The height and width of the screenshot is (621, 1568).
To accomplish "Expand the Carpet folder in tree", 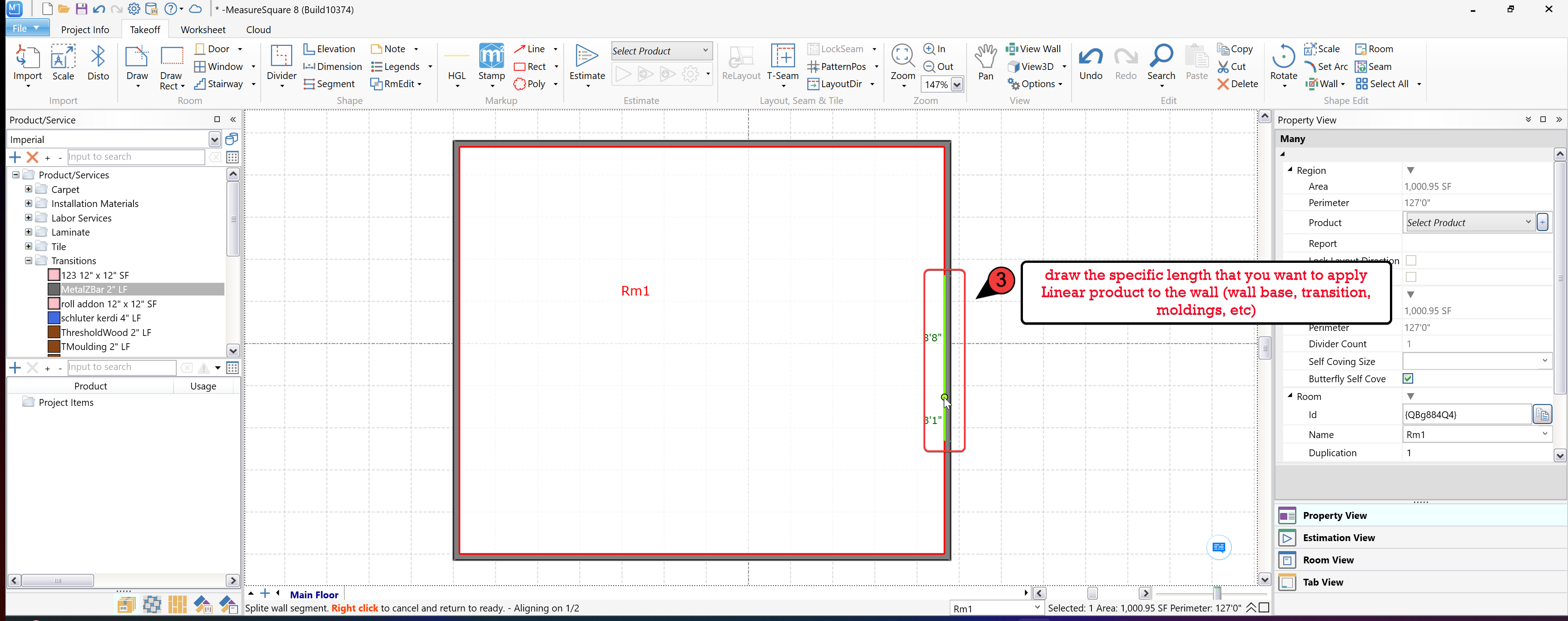I will click(x=29, y=189).
